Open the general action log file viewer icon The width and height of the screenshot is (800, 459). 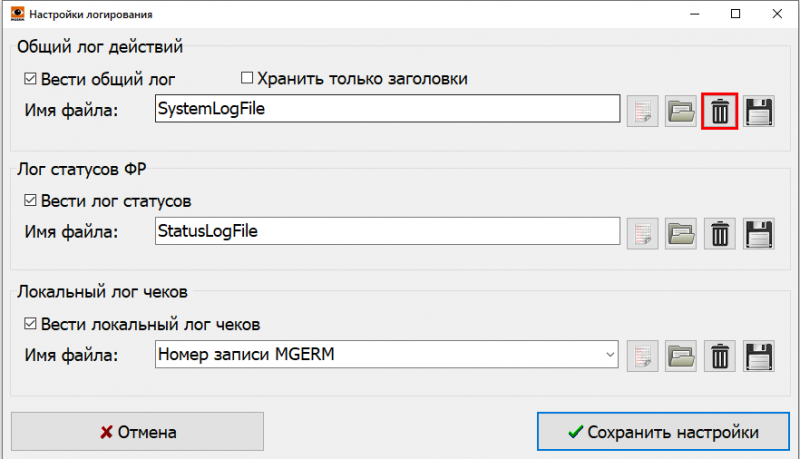click(x=642, y=111)
